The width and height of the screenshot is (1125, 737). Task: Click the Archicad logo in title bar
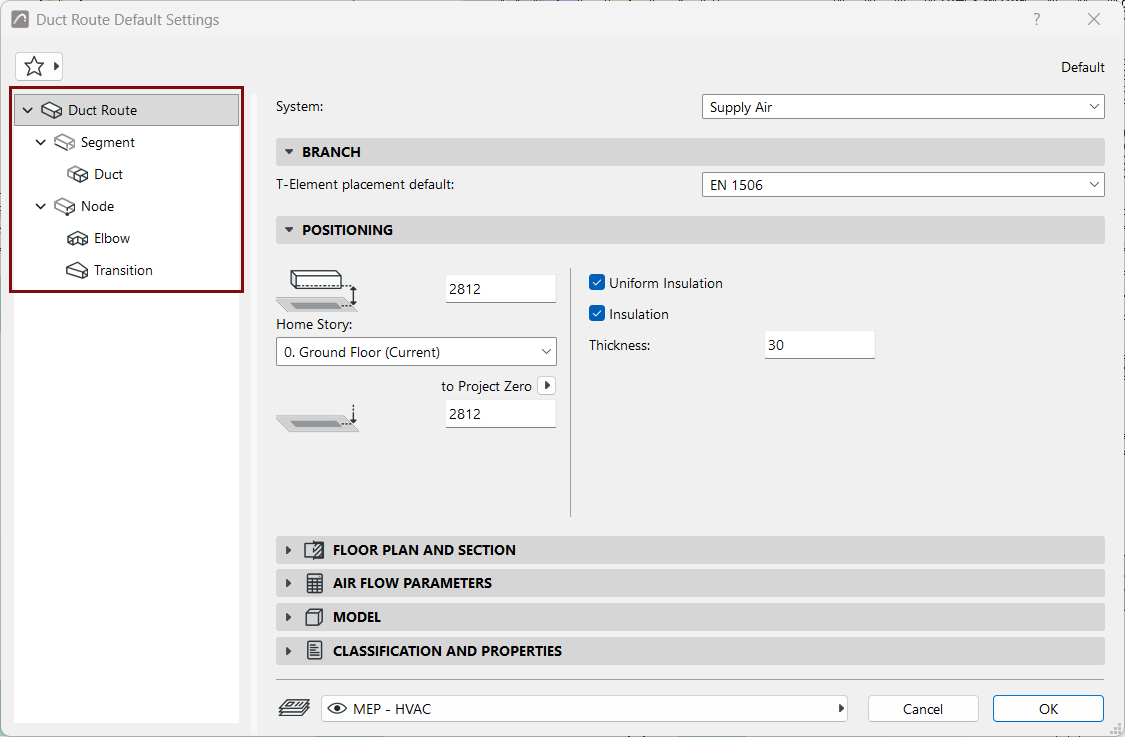click(x=20, y=19)
